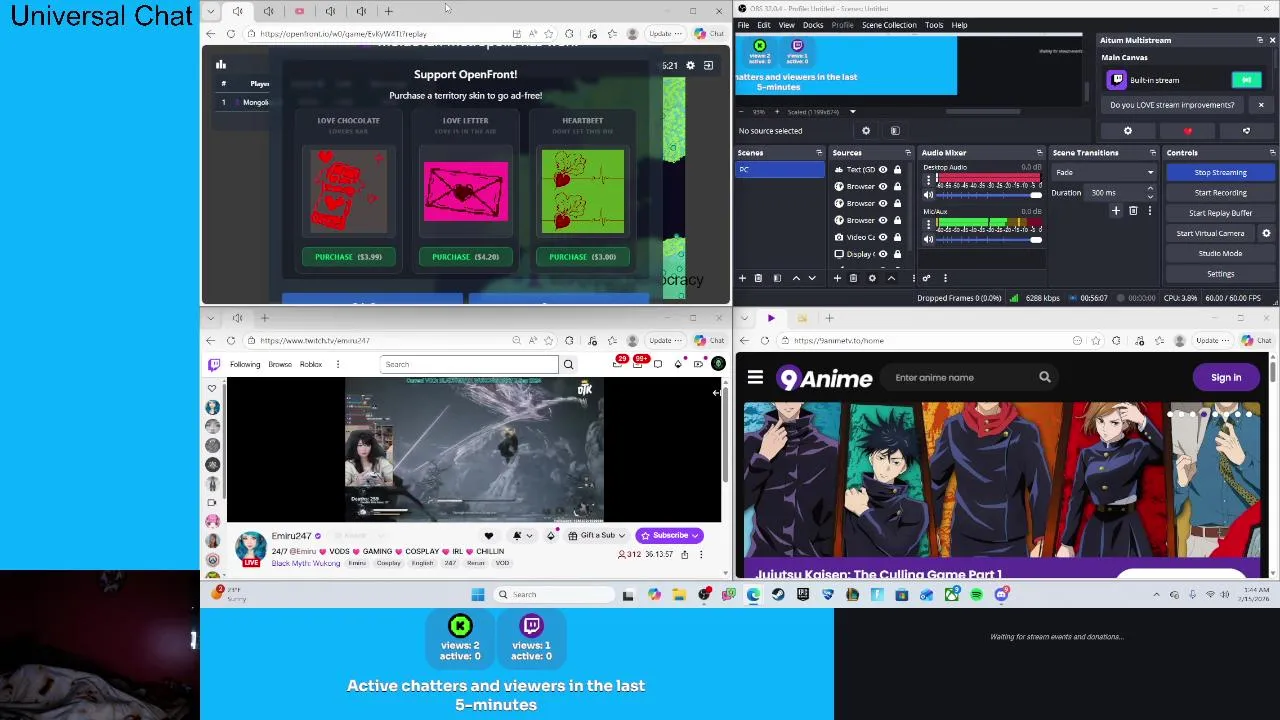Purchase the Love Letter skin for $4.20
Screen dimensions: 1280x720
(x=465, y=257)
